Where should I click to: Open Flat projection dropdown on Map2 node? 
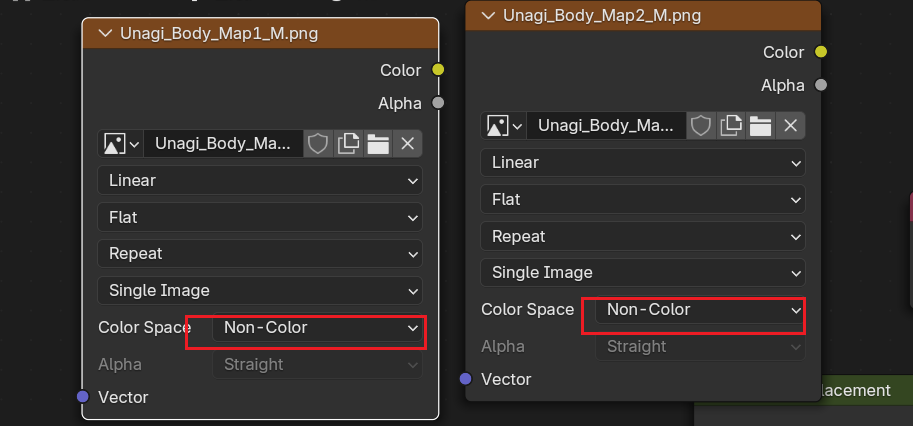click(643, 199)
